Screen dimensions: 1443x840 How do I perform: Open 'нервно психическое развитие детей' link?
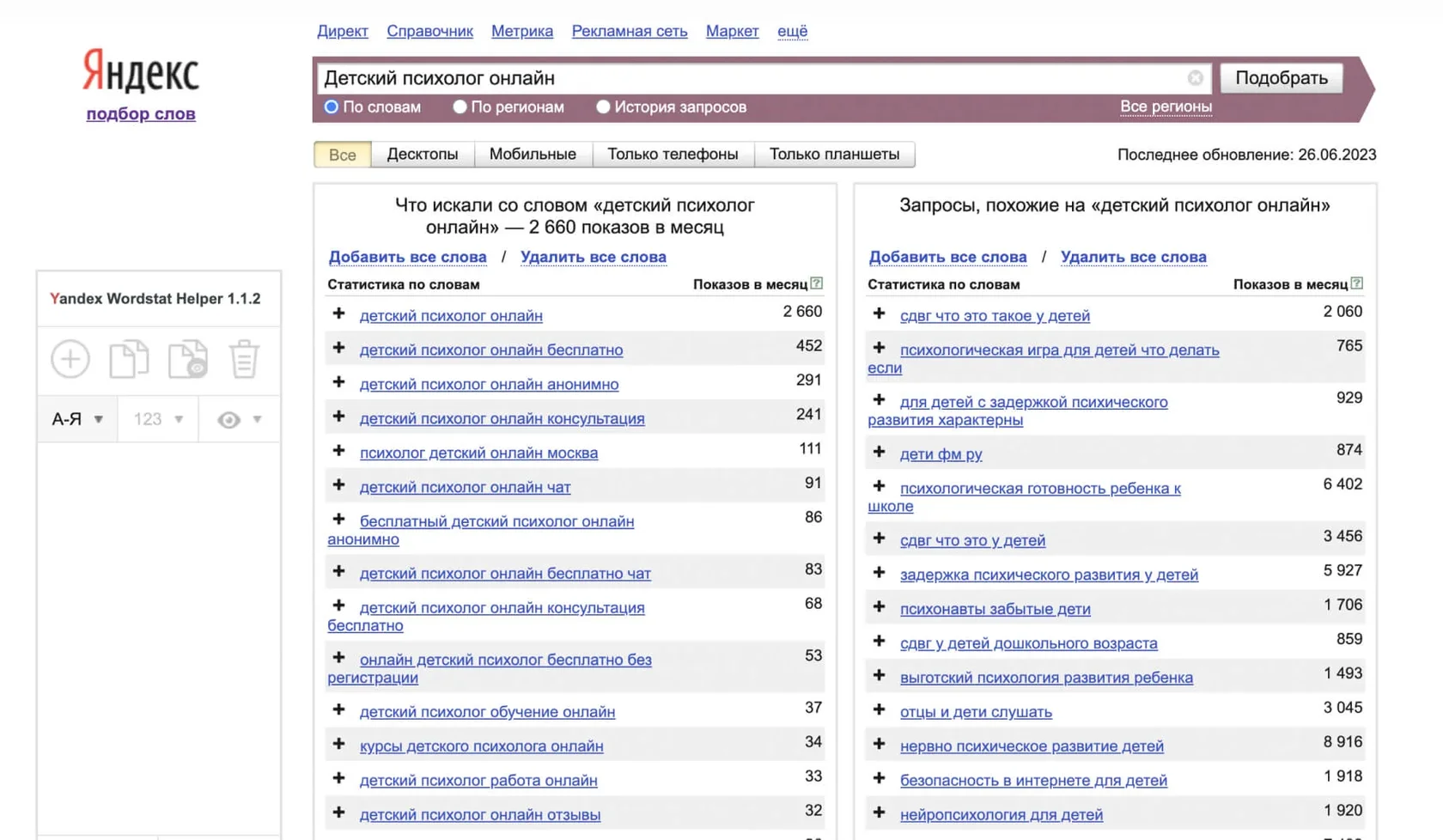click(1032, 746)
